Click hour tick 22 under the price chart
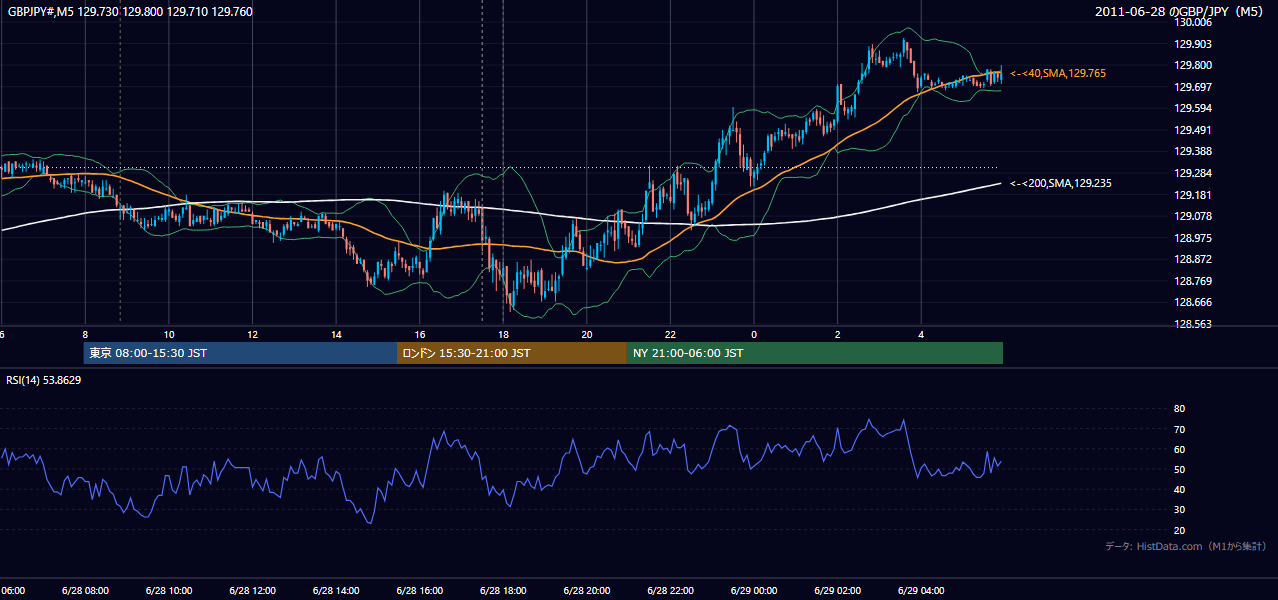 (670, 334)
